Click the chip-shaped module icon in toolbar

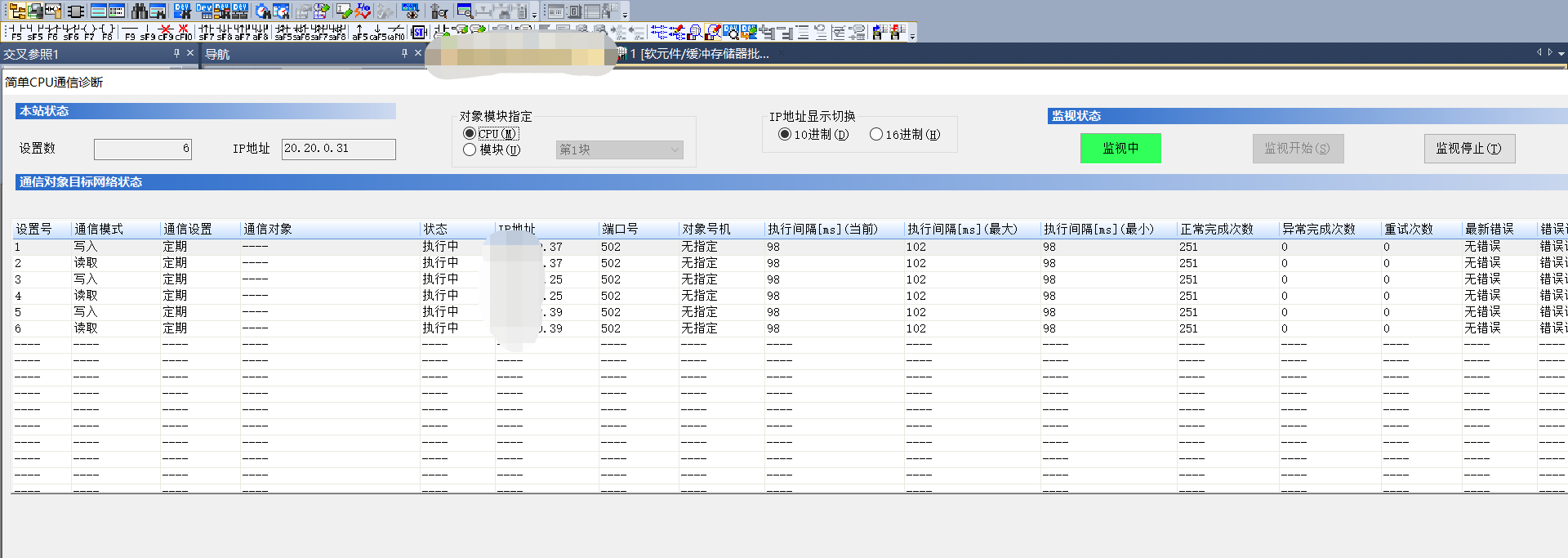tap(76, 11)
